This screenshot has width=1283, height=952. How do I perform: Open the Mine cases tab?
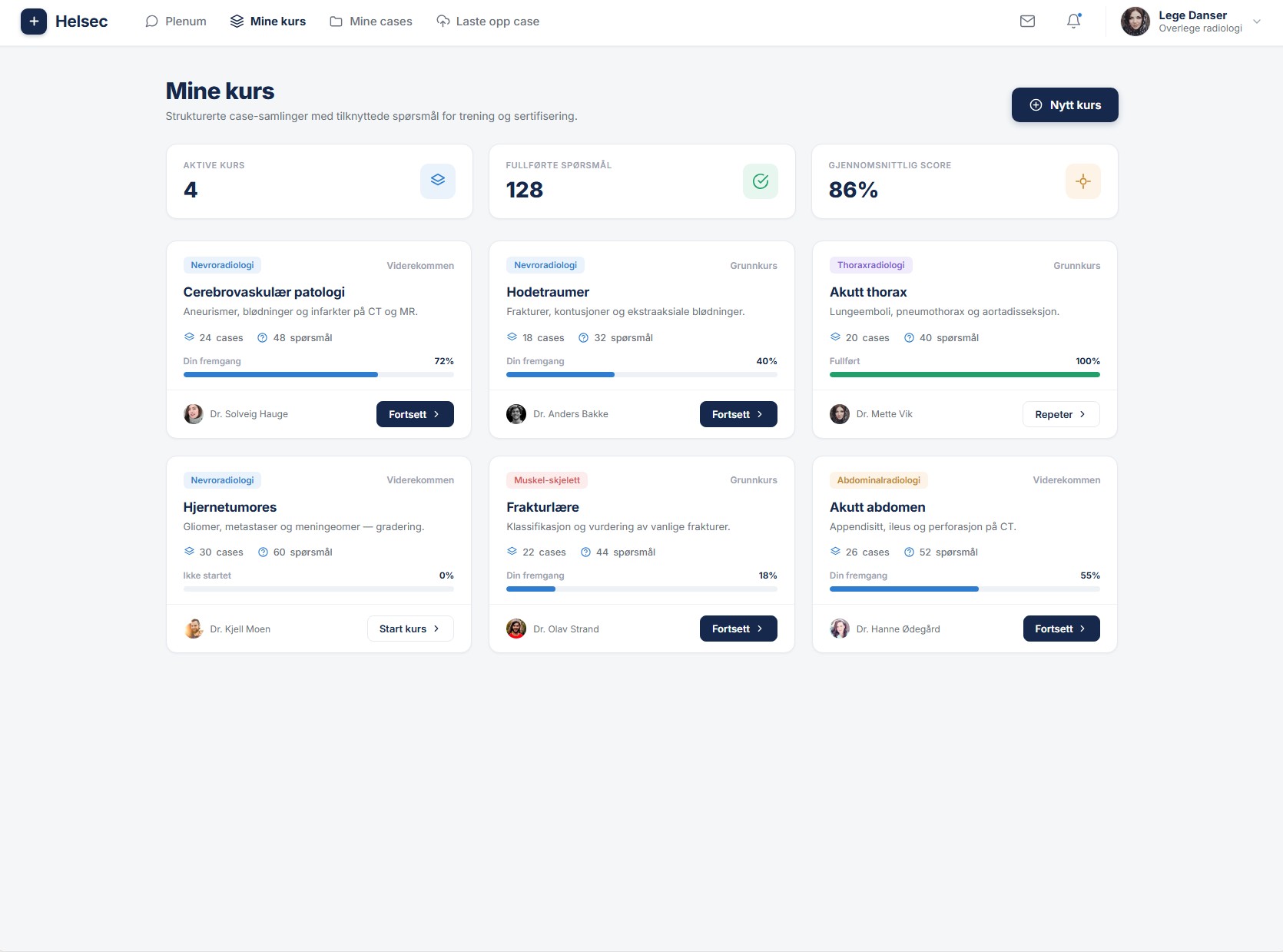tap(371, 22)
